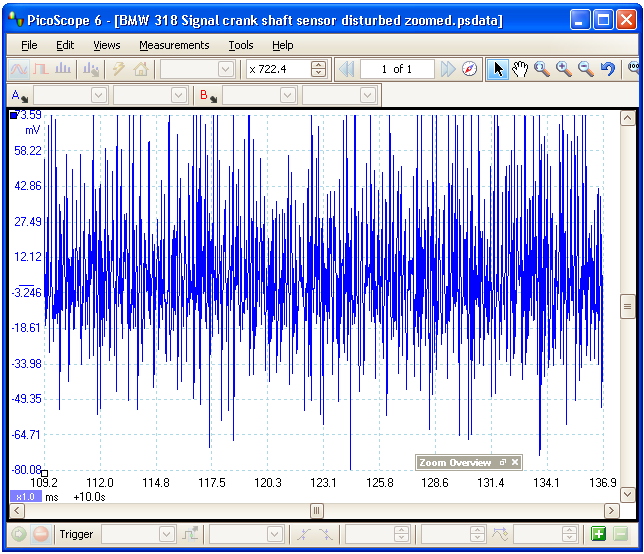644x554 pixels.
Task: Expand Channel B range dropdown
Action: click(287, 95)
